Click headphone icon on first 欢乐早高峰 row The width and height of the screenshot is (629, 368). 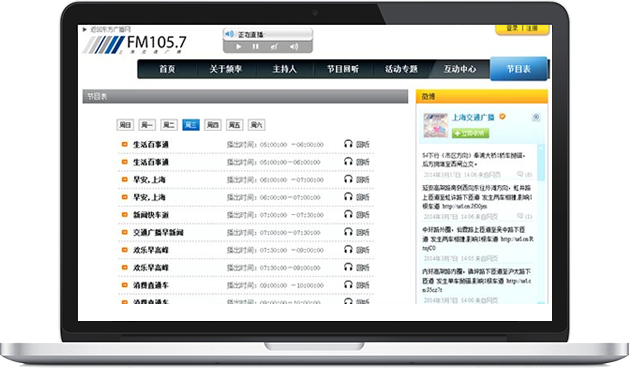click(x=348, y=250)
